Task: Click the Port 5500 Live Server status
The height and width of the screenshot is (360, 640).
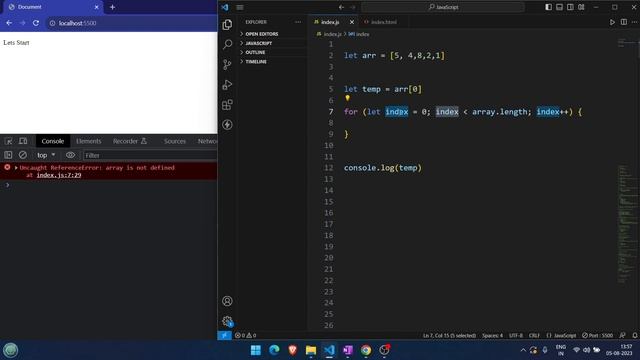Action: pyautogui.click(x=598, y=335)
